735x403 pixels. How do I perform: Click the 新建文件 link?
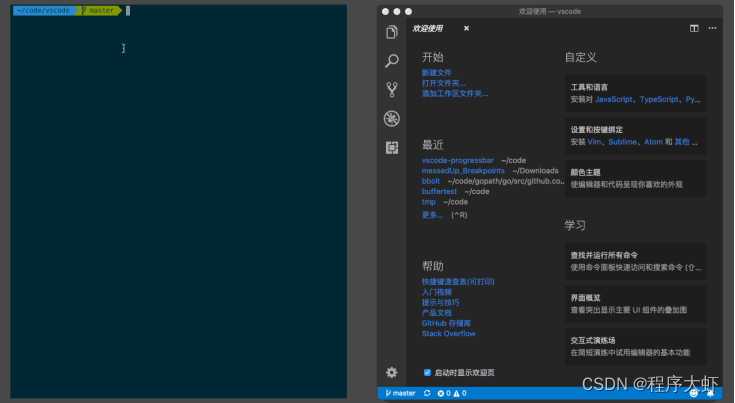436,73
